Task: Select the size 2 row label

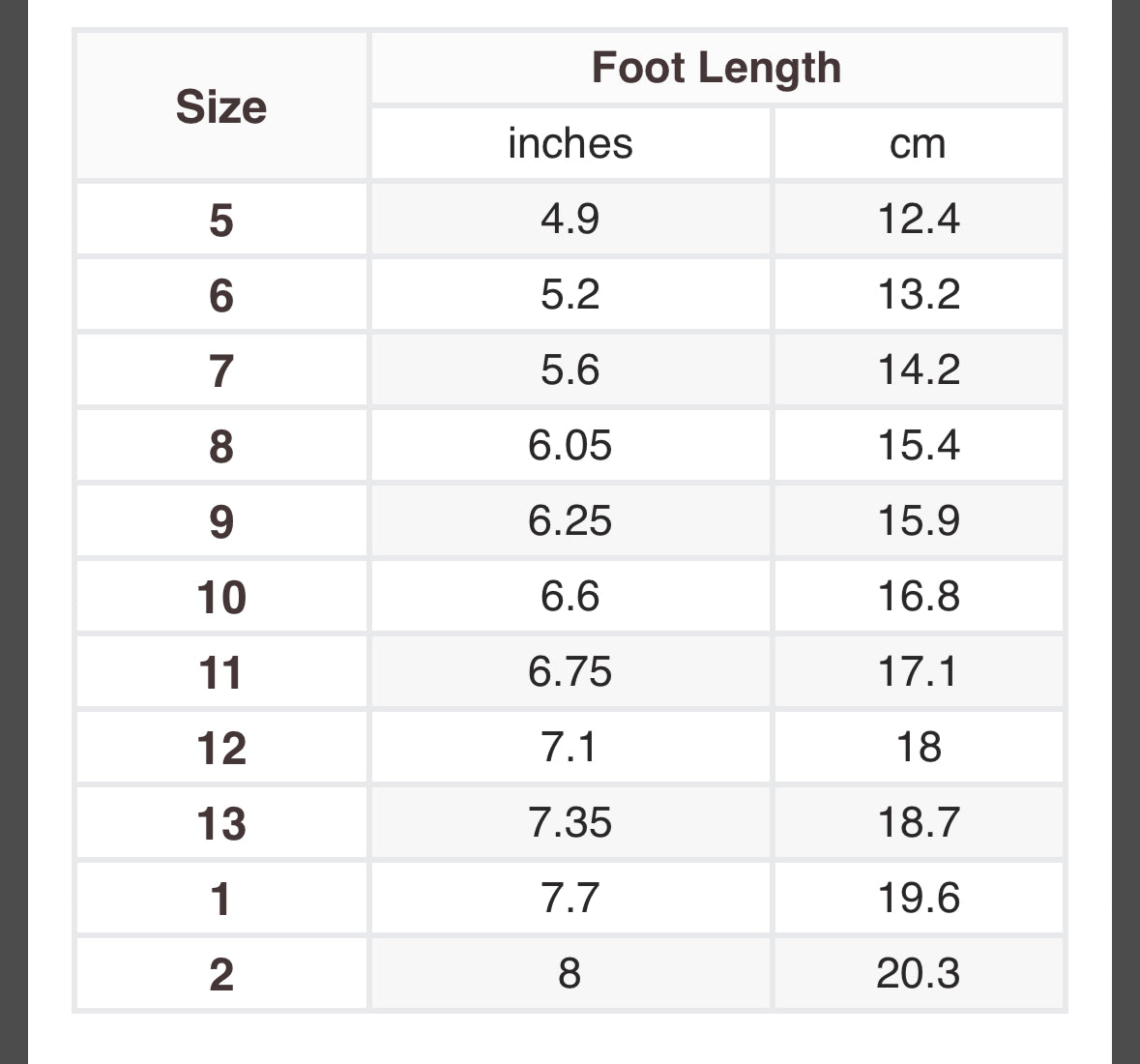Action: click(x=221, y=975)
